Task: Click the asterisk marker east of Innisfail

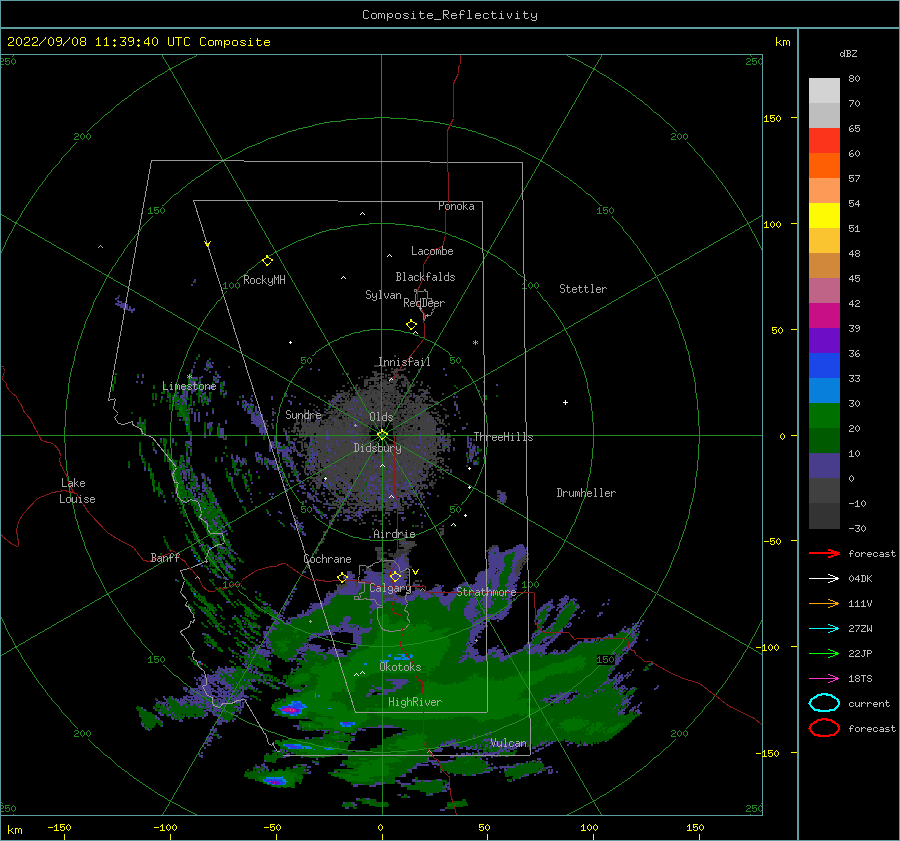Action: (475, 343)
